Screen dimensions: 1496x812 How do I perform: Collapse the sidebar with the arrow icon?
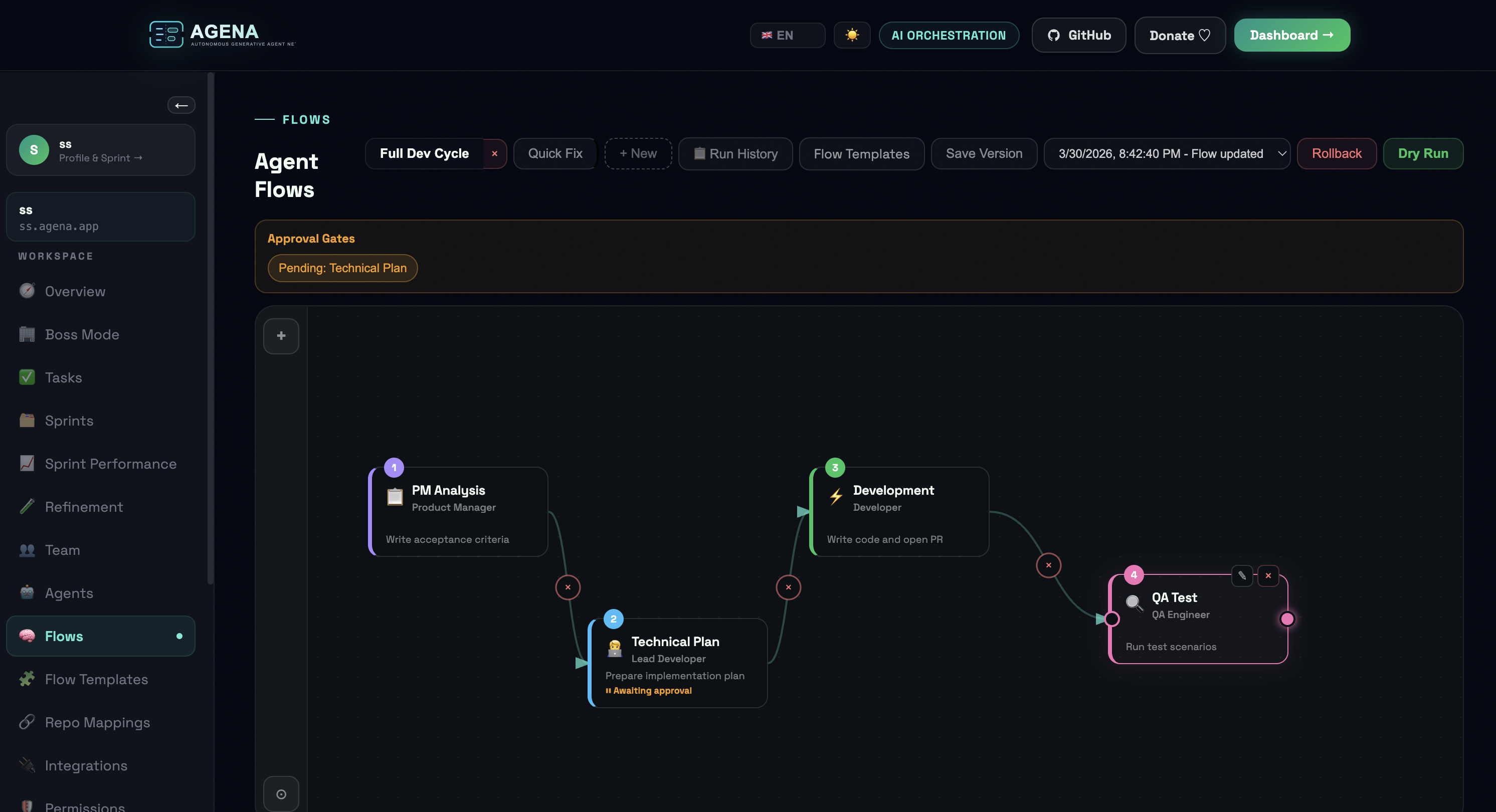pyautogui.click(x=181, y=105)
